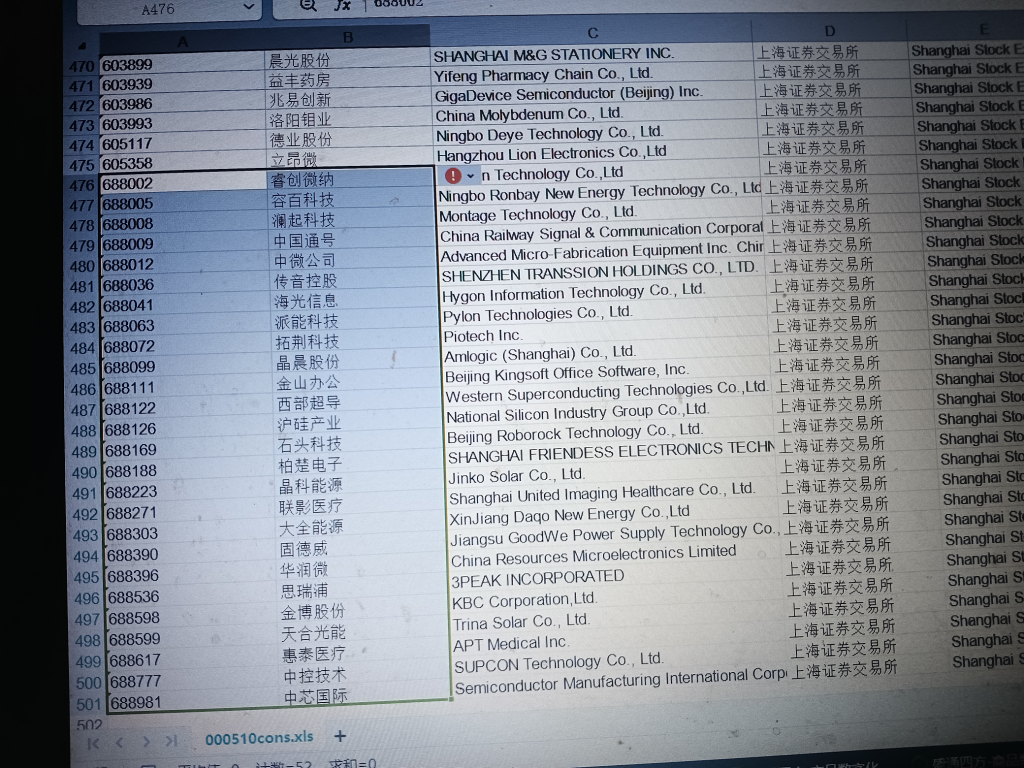The height and width of the screenshot is (768, 1024).
Task: Click the Name Box showing A476
Action: tap(170, 9)
